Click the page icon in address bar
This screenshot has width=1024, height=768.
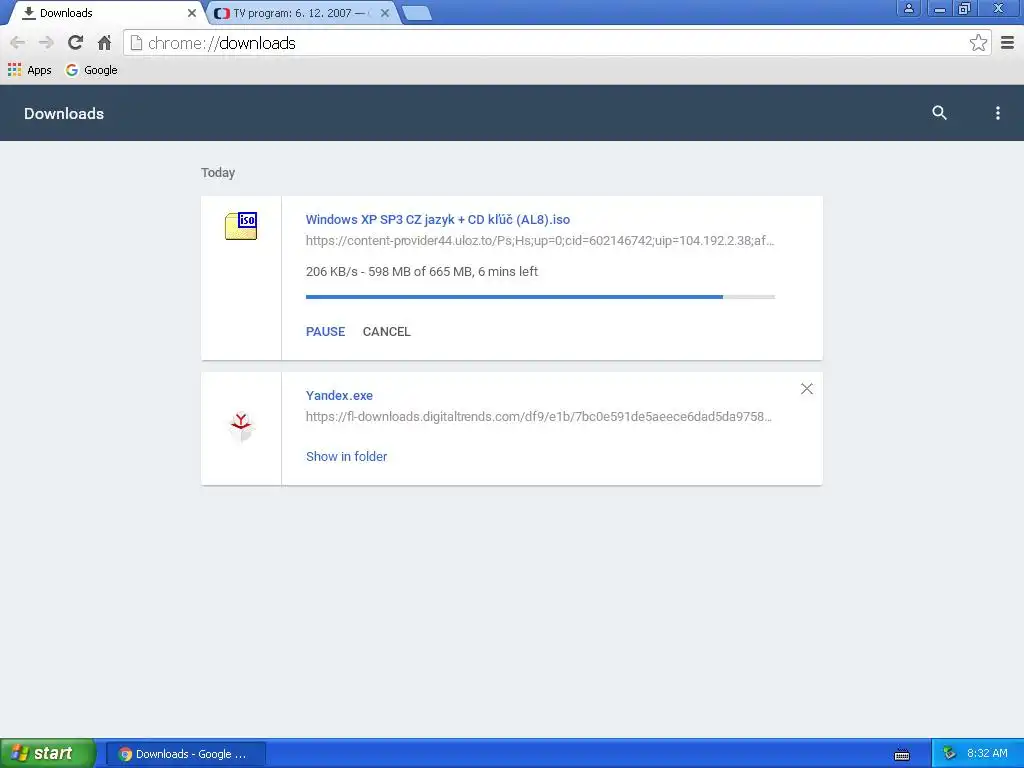pos(136,43)
